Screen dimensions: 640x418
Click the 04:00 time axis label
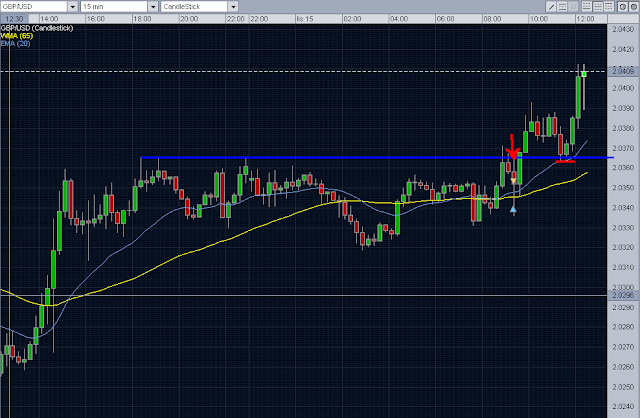(x=398, y=19)
